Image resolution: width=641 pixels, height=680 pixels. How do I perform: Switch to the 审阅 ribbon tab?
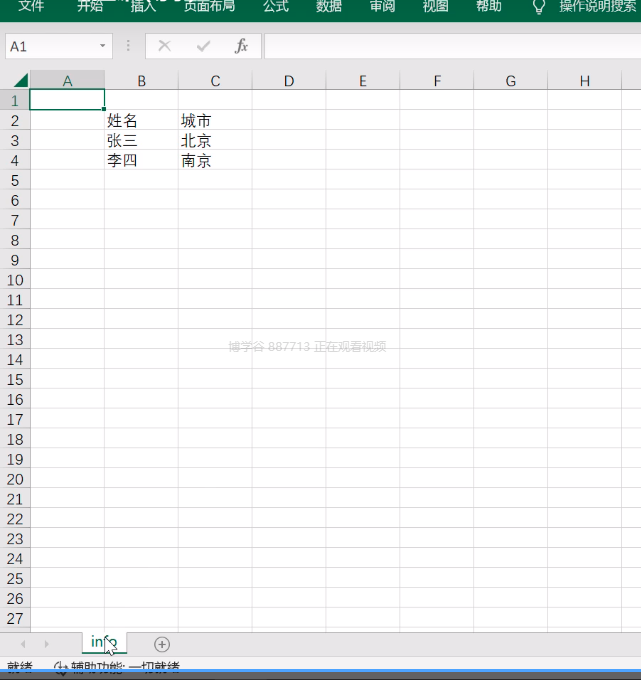pos(382,6)
